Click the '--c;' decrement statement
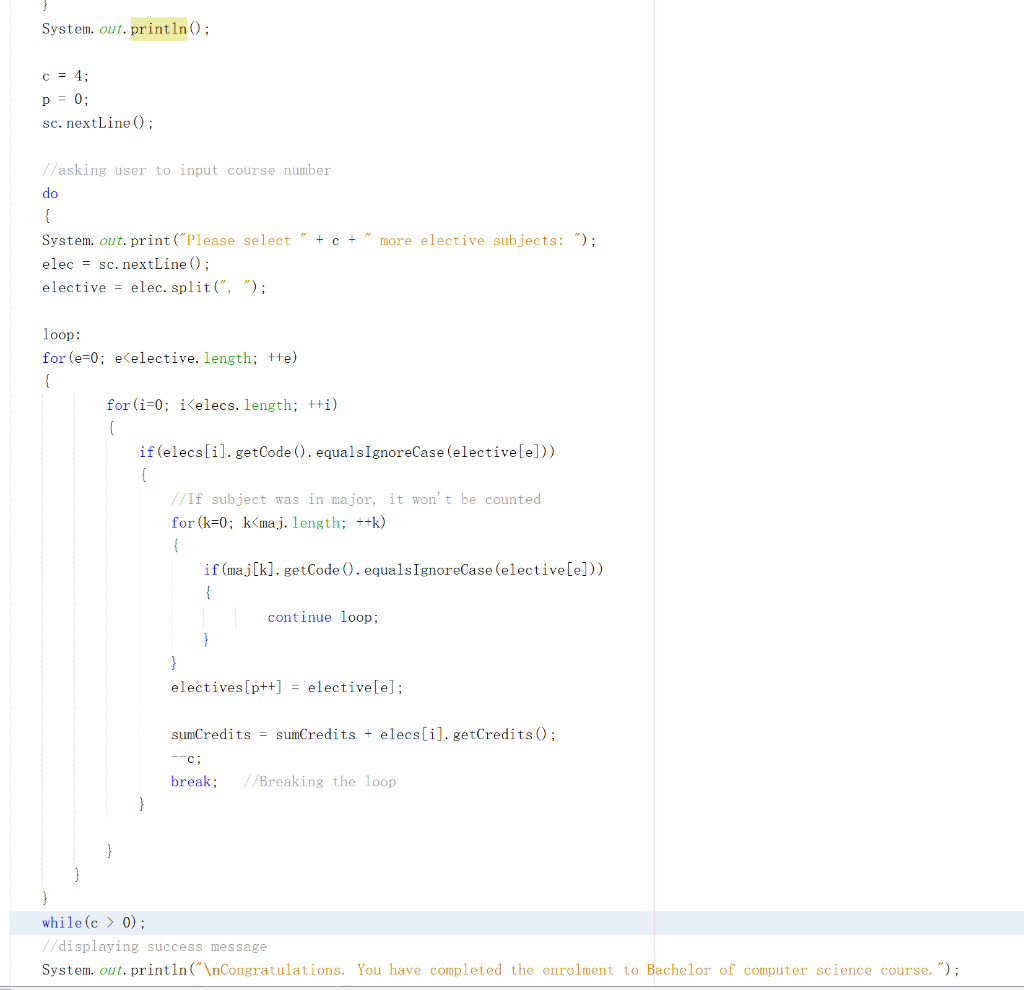Screen dimensions: 1024x990 click(x=186, y=758)
